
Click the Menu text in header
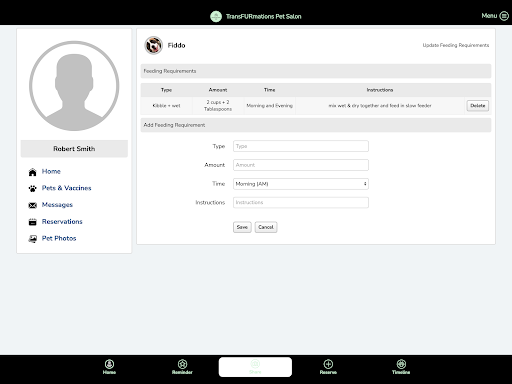[489, 16]
